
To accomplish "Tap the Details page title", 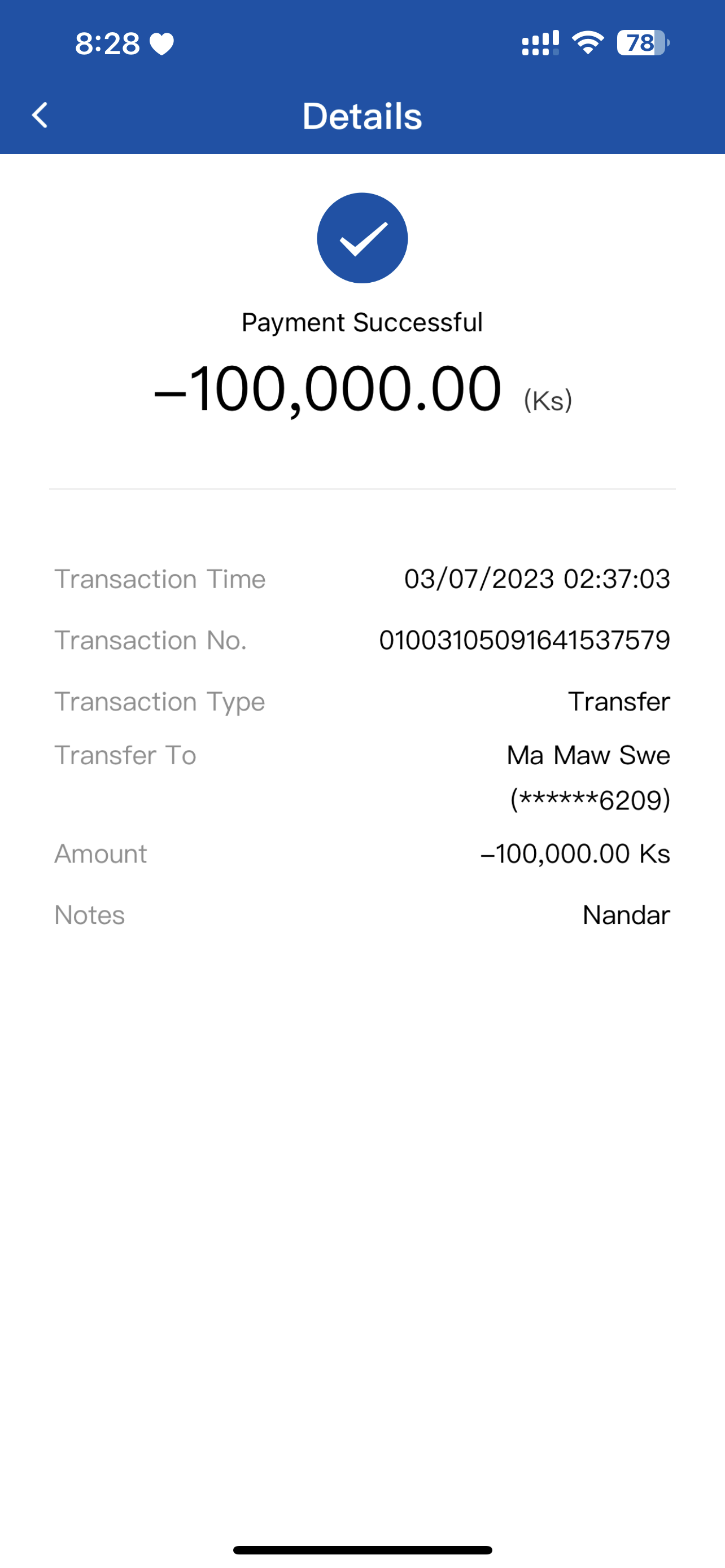I will click(x=362, y=116).
